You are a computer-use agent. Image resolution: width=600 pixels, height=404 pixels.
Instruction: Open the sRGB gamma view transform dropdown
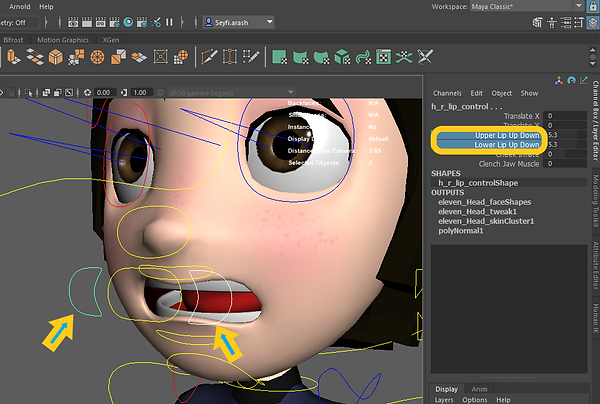231,93
